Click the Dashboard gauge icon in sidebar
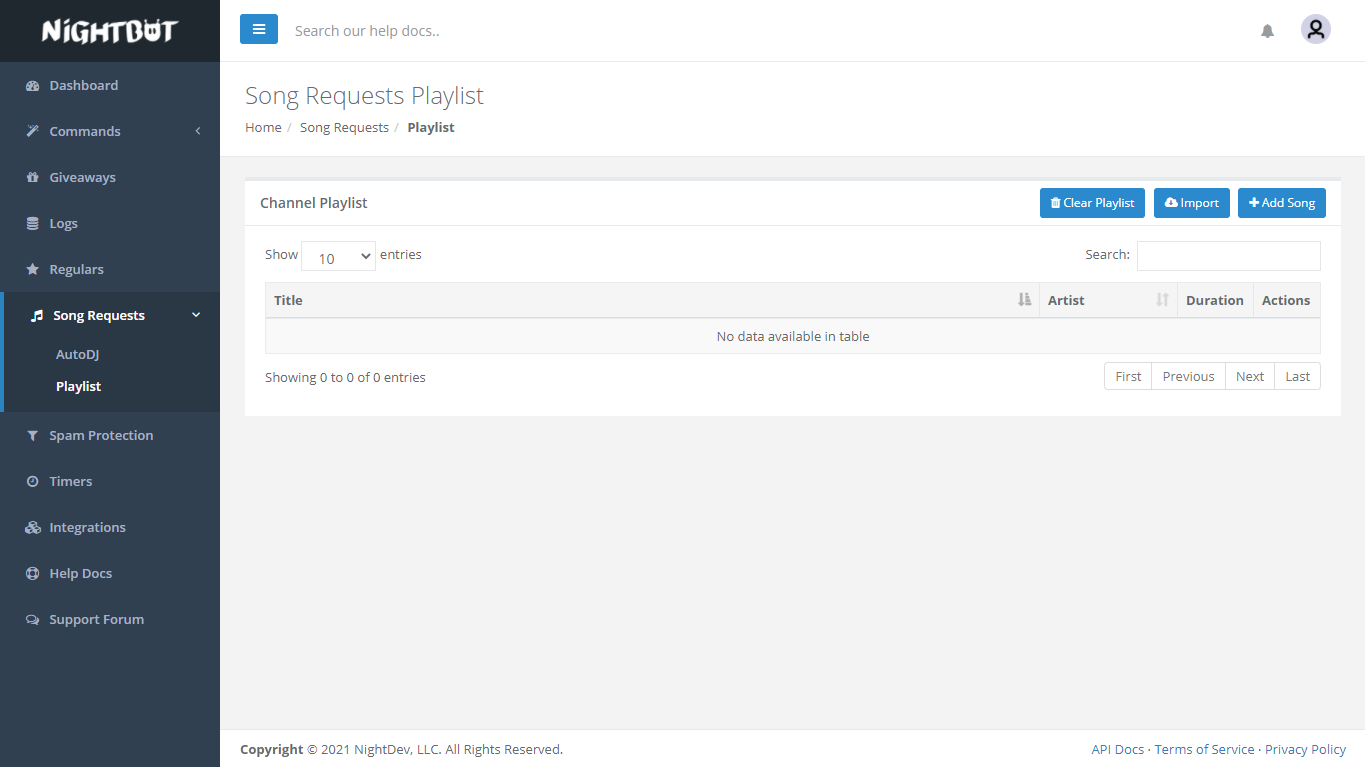This screenshot has width=1365, height=767. pos(32,86)
